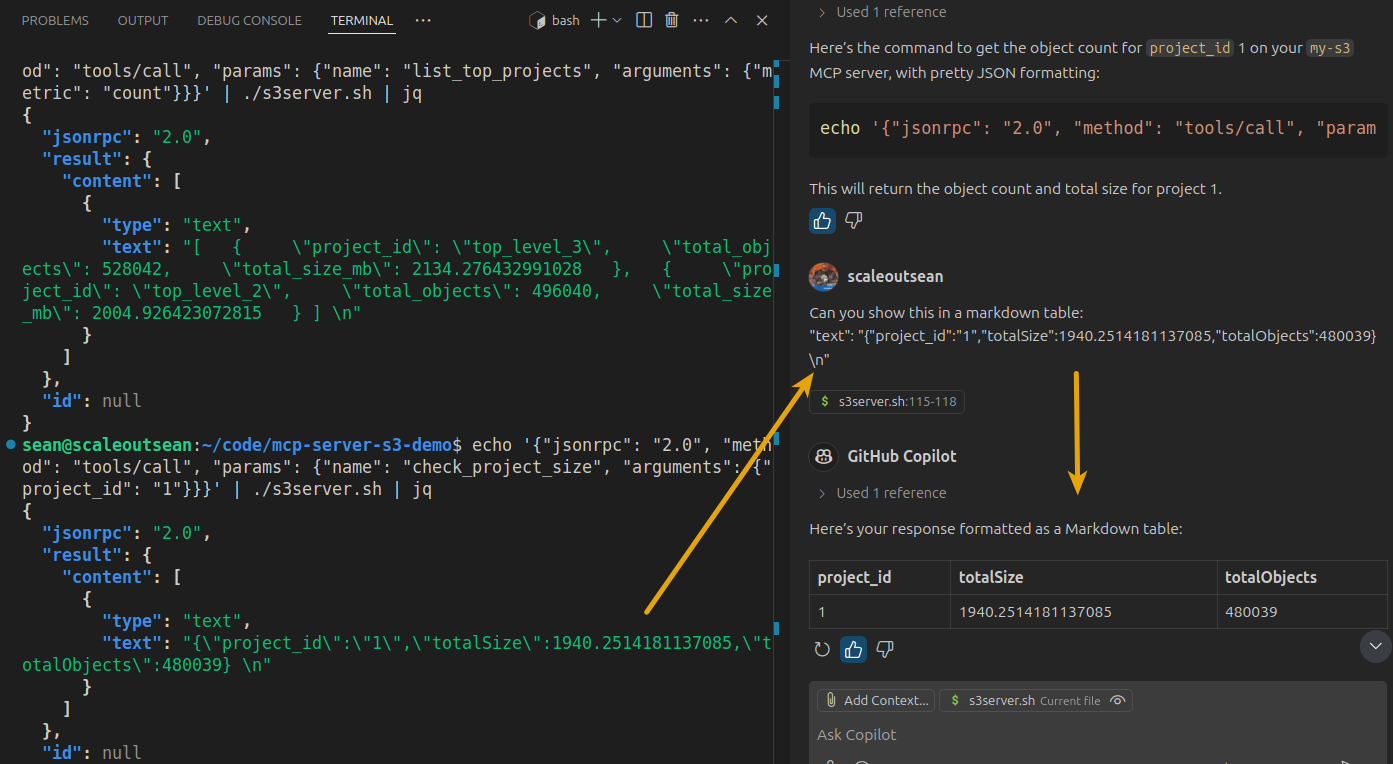Viewport: 1393px width, 764px height.
Task: Focus the Ask Copilot input field
Action: (1097, 735)
